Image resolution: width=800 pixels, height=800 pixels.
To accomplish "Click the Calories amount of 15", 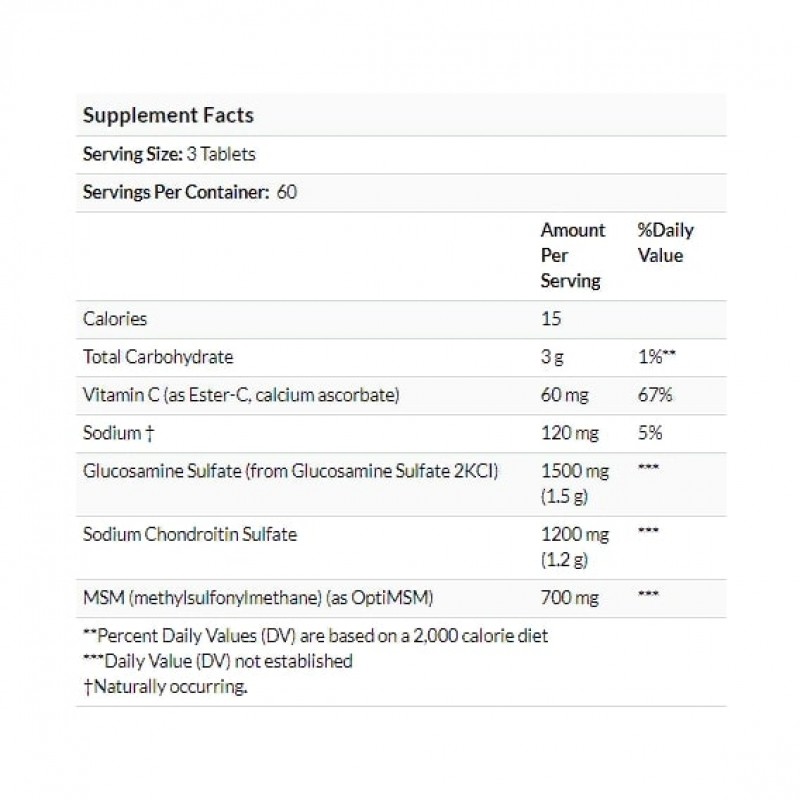I will tap(551, 319).
